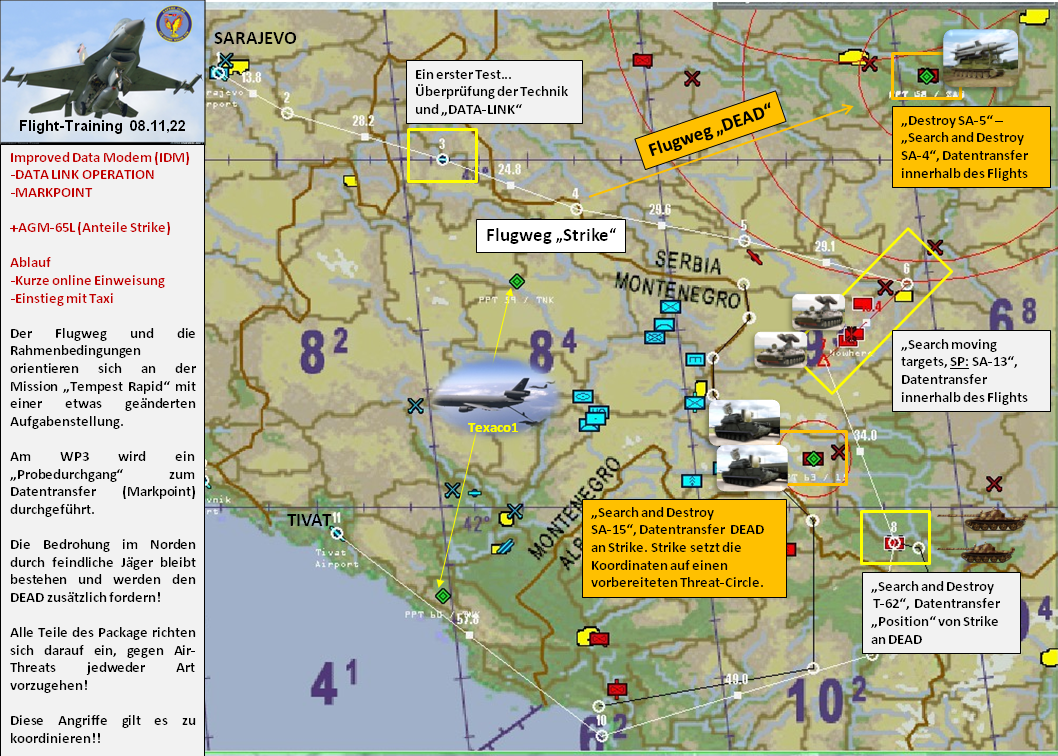Click waypoint 3 inside the yellow box
The width and height of the screenshot is (1058, 756).
[442, 159]
